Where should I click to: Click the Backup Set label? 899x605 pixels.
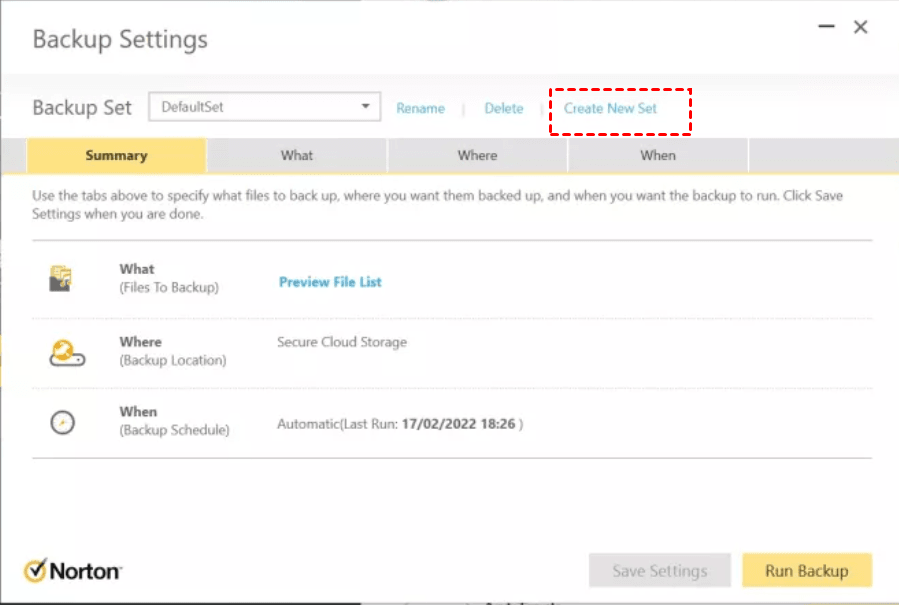coord(82,108)
